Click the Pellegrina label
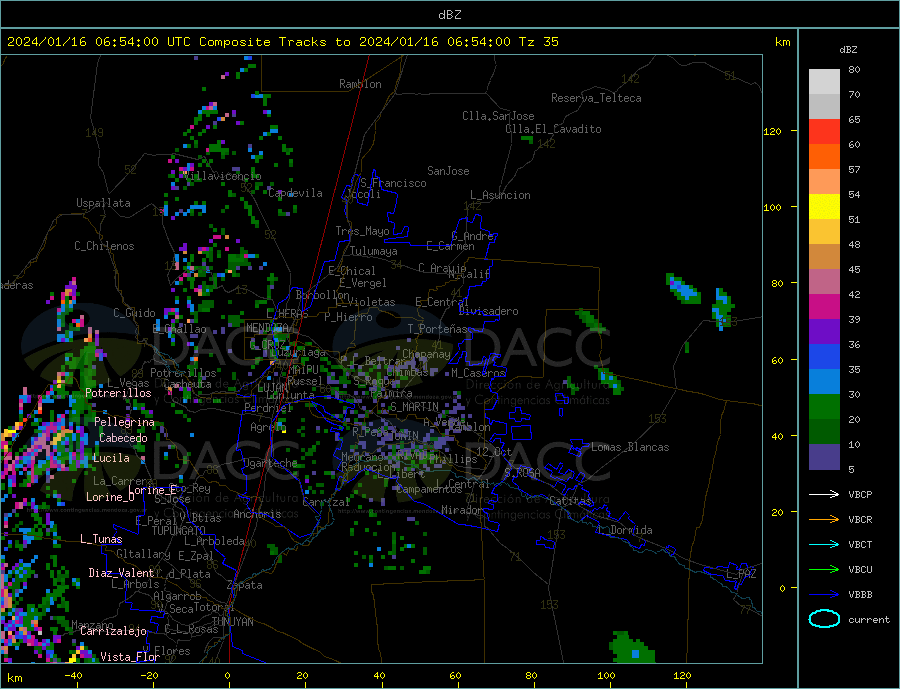 point(124,422)
